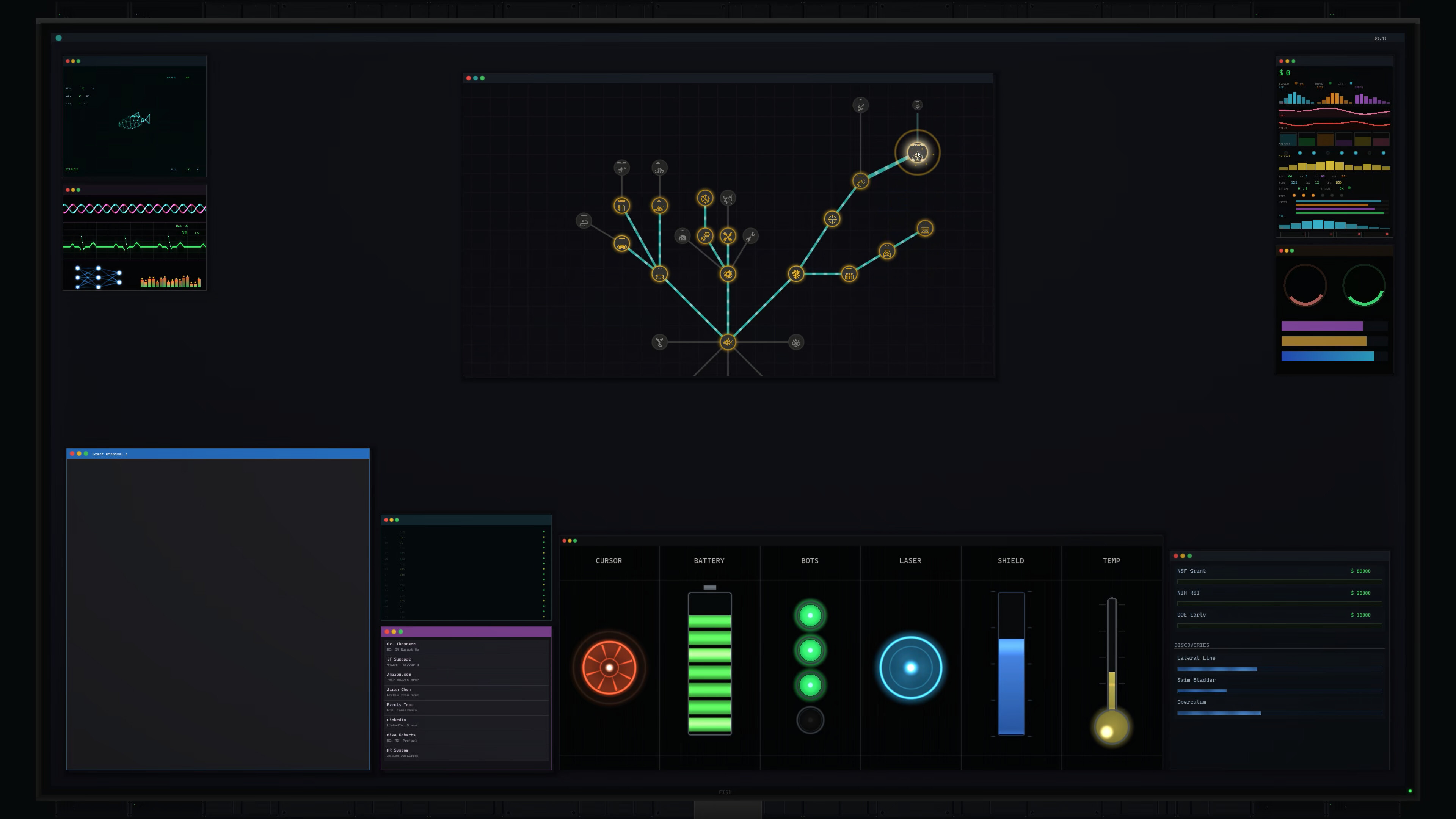Image resolution: width=1456 pixels, height=819 pixels.
Task: Switch to the BOTS panel
Action: coord(810,561)
